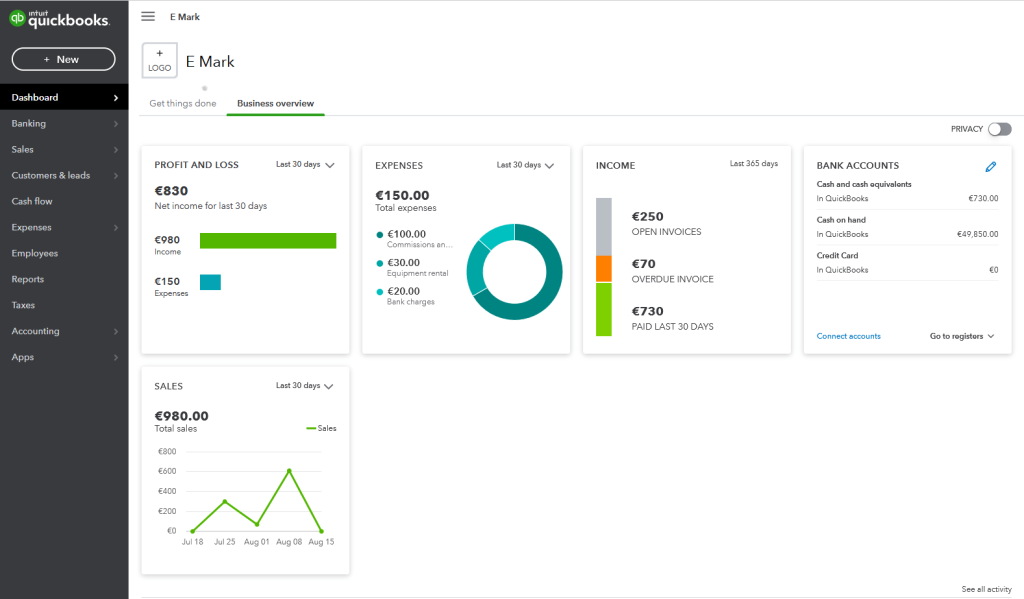The height and width of the screenshot is (599, 1024).
Task: Click the Connect accounts link
Action: coord(848,336)
